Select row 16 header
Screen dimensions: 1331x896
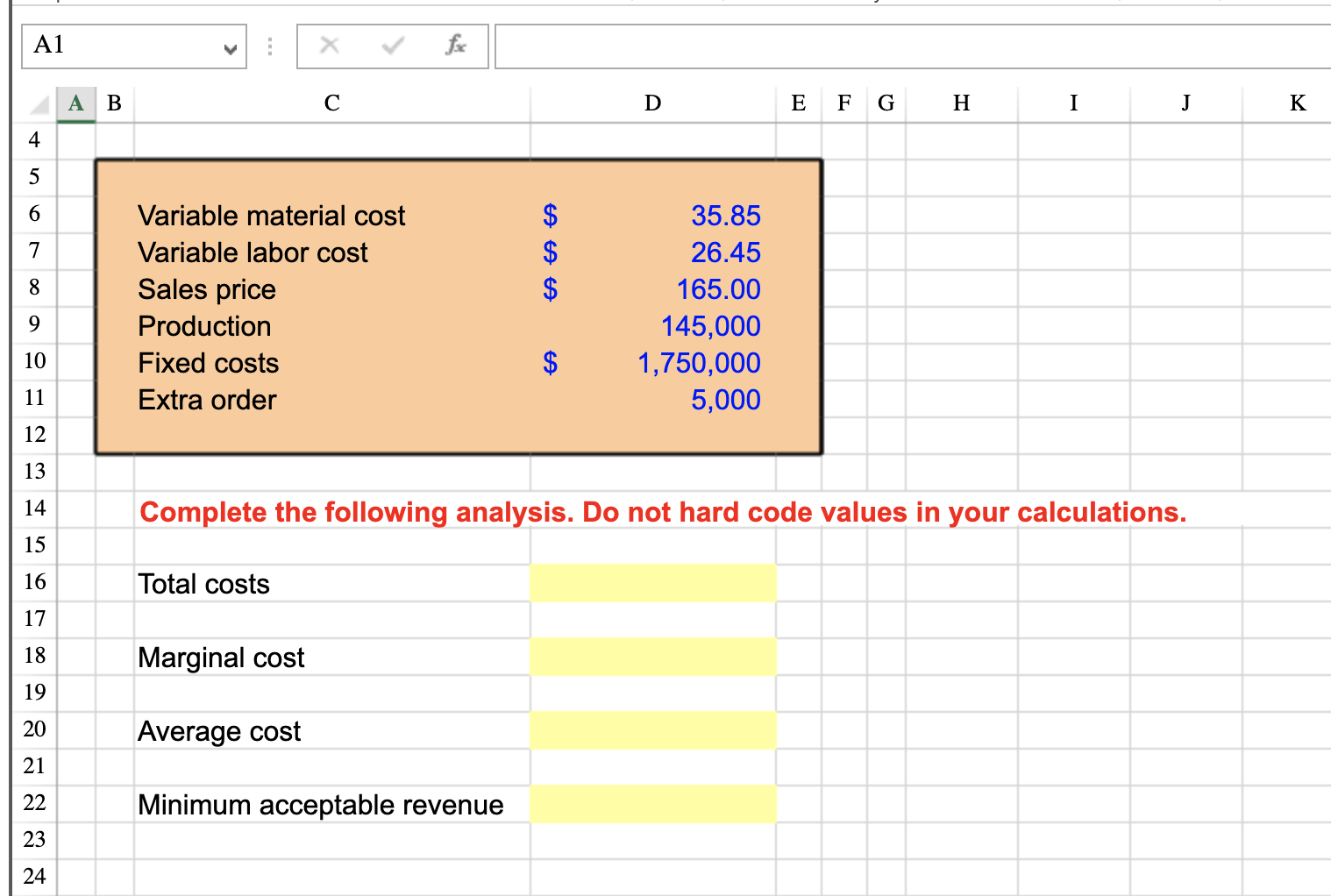tap(34, 582)
